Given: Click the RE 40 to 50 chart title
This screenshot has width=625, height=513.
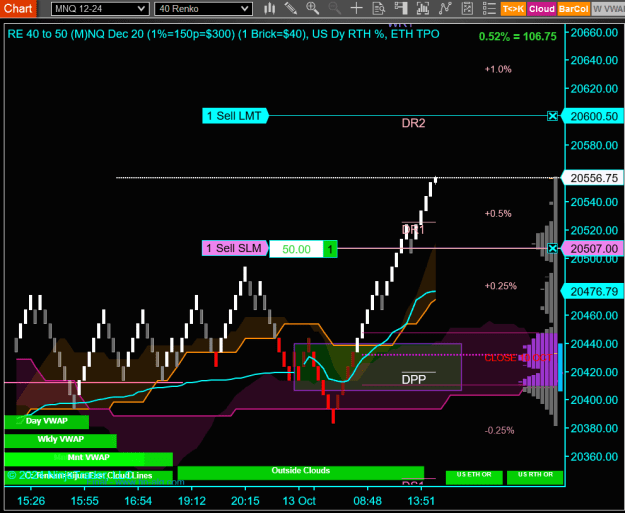Looking at the screenshot, I should pos(223,34).
